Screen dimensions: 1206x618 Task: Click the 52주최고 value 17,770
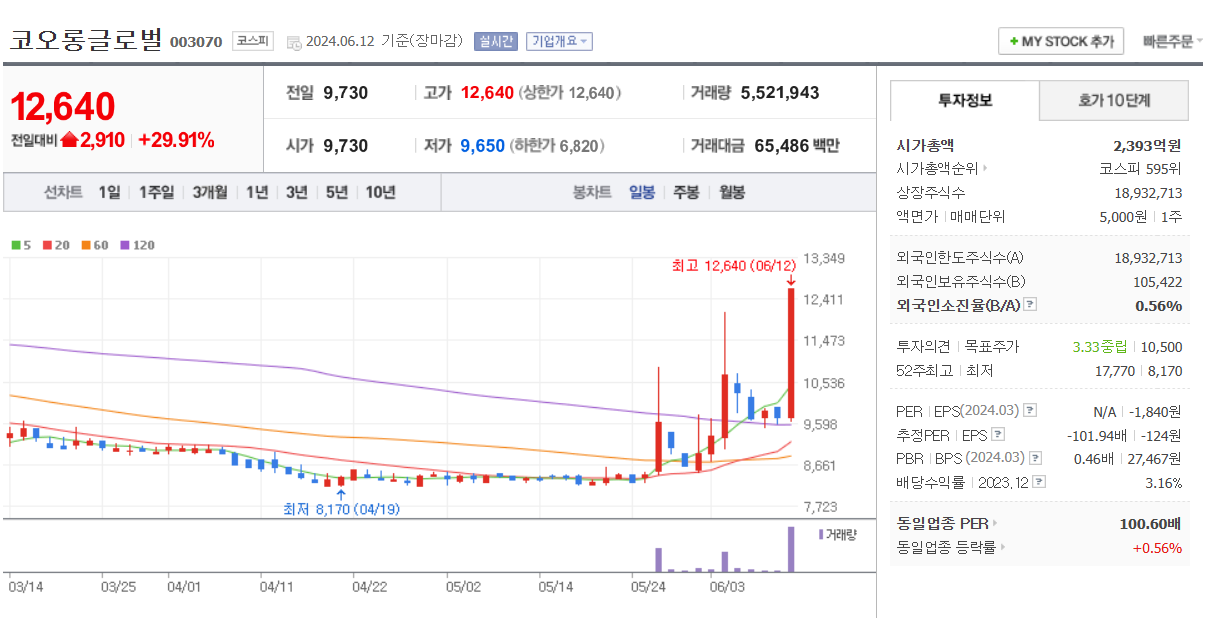point(1114,371)
